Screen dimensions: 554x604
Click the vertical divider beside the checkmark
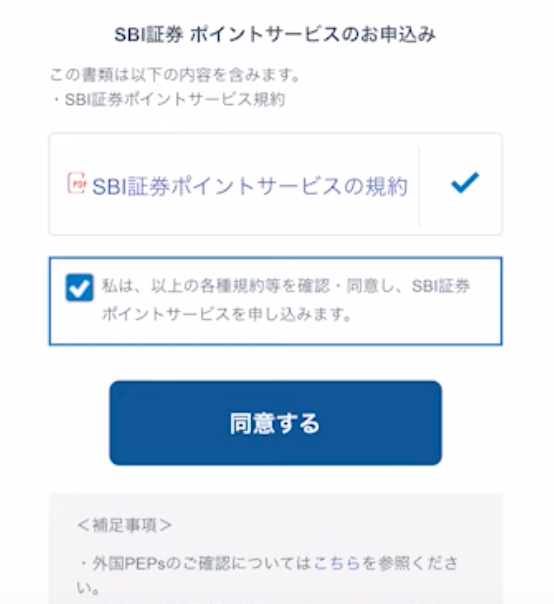[x=419, y=186]
